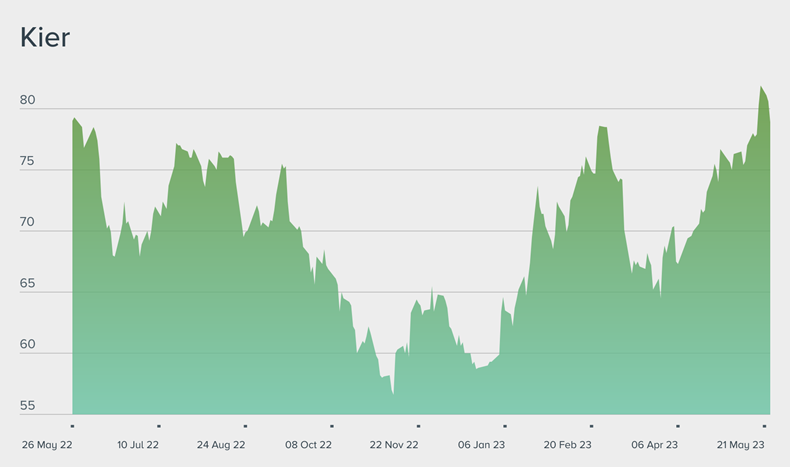Click the 10 Jul 22 date label

coord(138,444)
